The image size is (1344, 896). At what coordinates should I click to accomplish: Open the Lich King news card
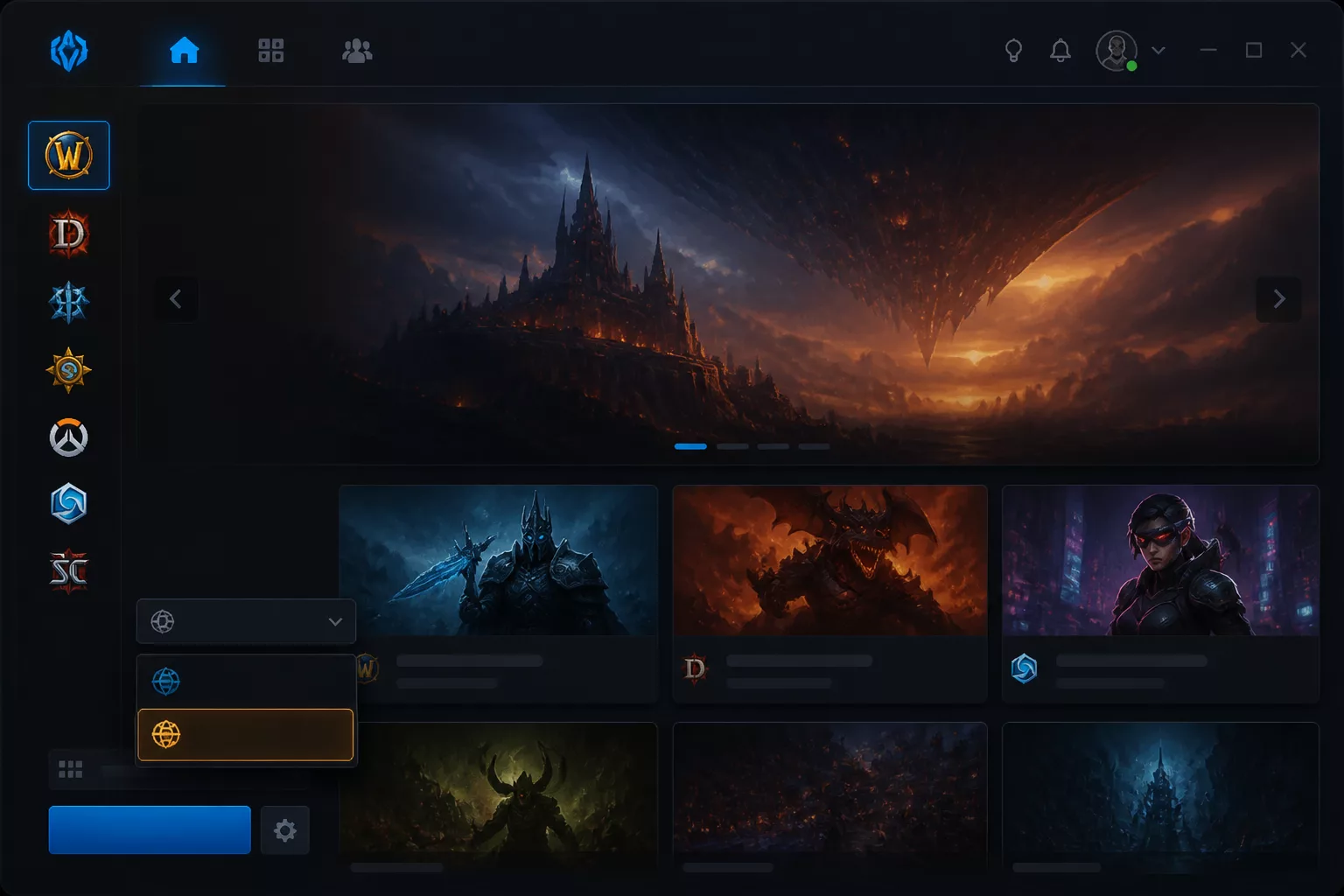coord(499,593)
